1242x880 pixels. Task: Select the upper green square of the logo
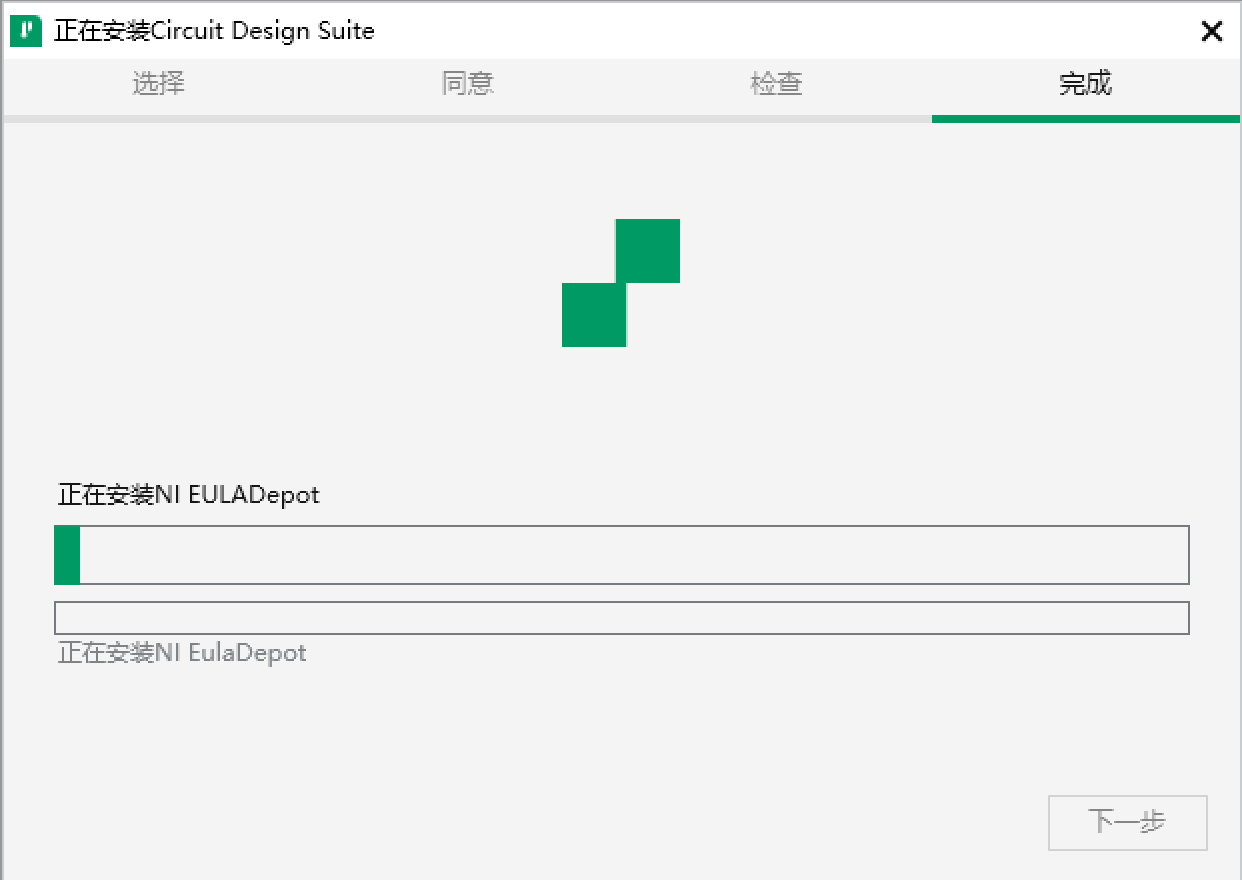[x=647, y=250]
